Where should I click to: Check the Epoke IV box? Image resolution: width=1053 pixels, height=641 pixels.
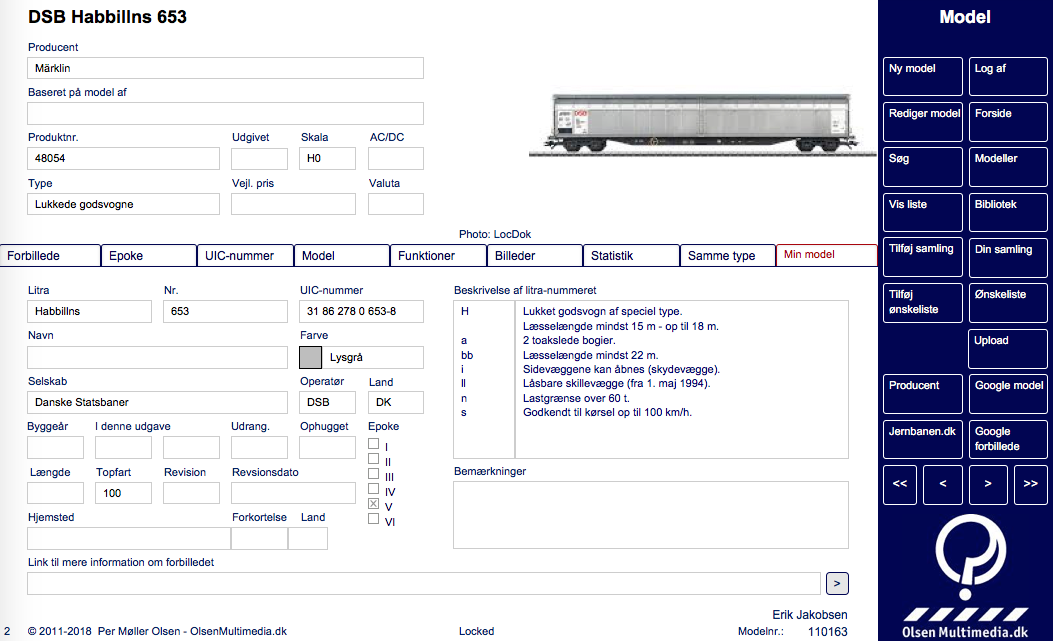click(x=373, y=489)
